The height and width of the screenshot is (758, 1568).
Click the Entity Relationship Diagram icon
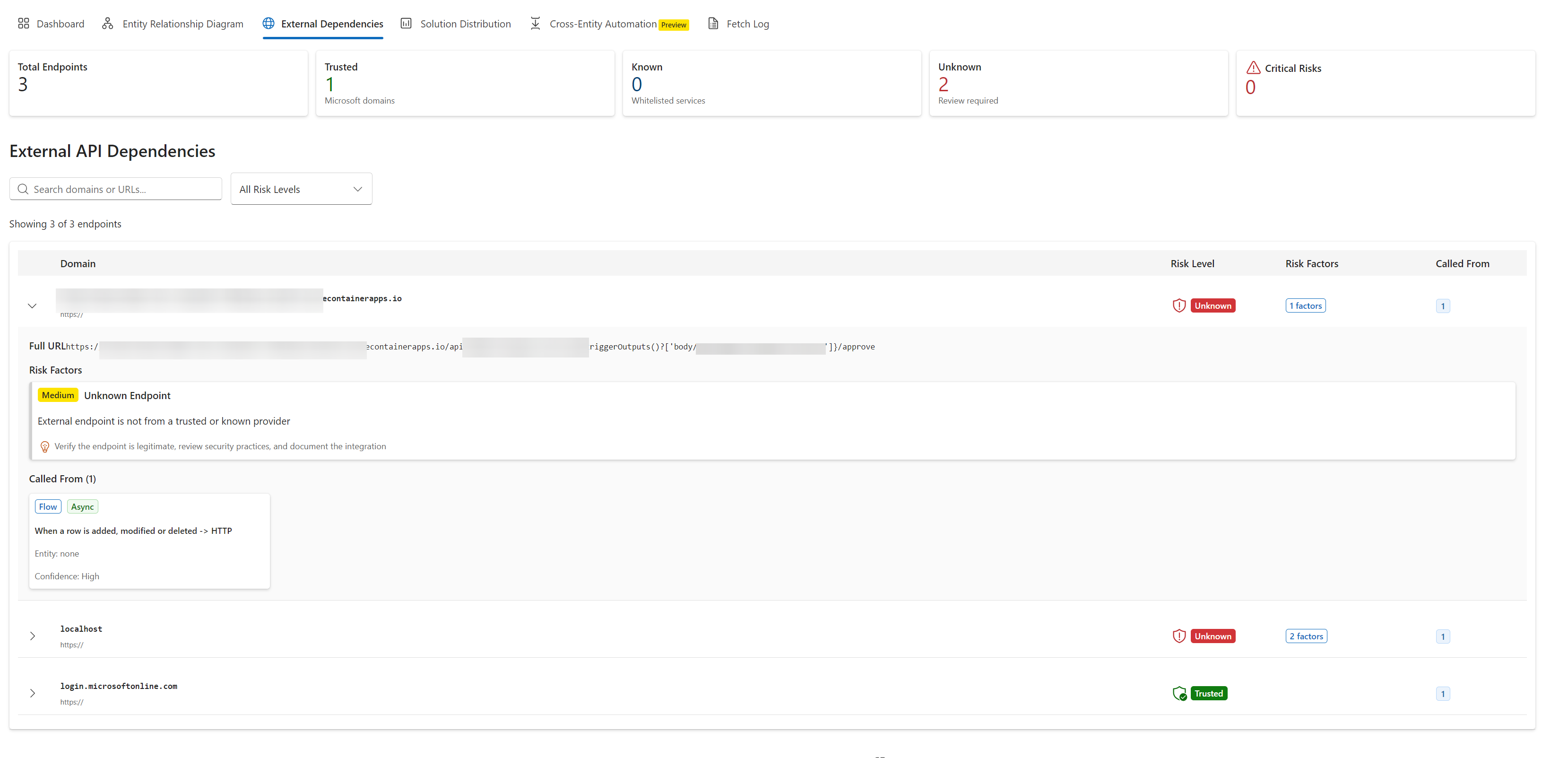click(x=108, y=23)
